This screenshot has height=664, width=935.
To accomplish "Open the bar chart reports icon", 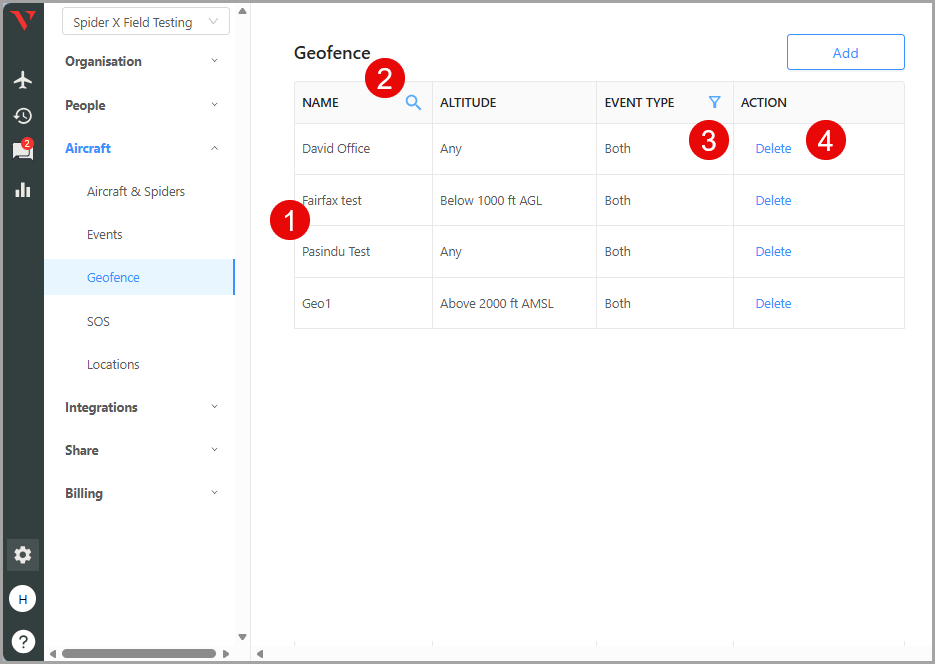I will 22,189.
